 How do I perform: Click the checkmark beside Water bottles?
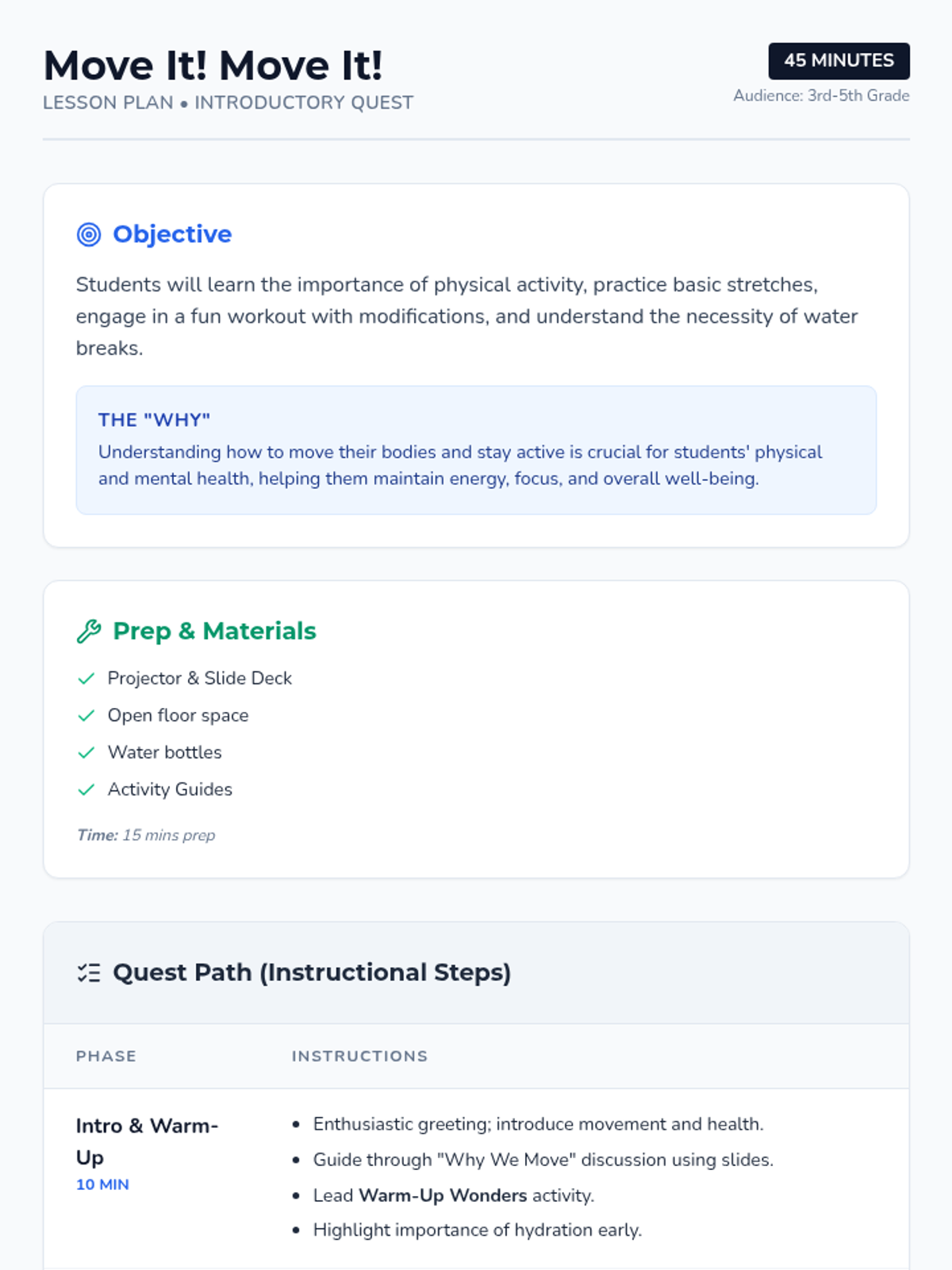(86, 752)
